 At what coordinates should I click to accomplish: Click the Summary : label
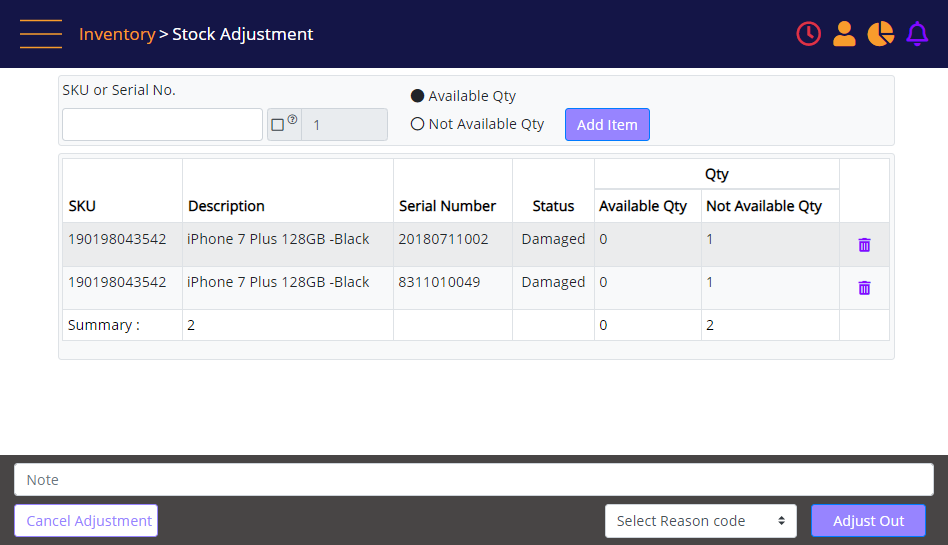pyautogui.click(x=104, y=325)
